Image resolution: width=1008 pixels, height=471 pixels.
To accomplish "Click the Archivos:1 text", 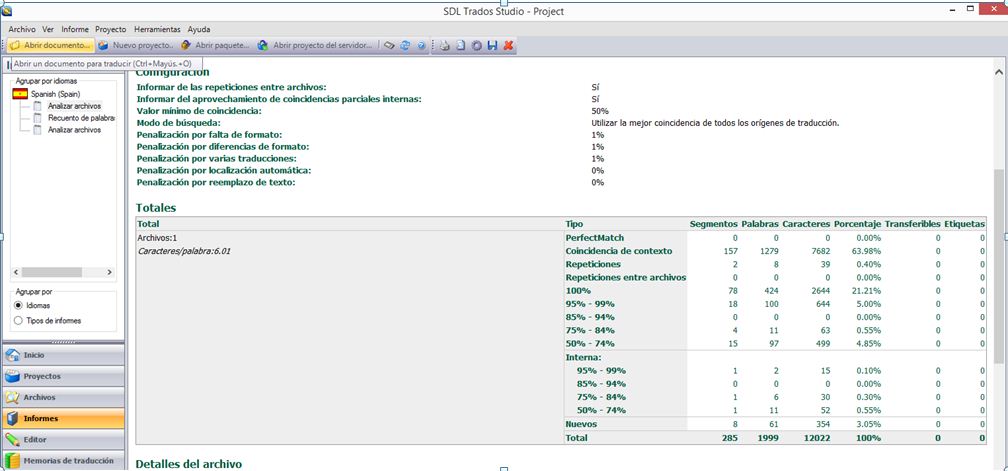I will (x=158, y=238).
